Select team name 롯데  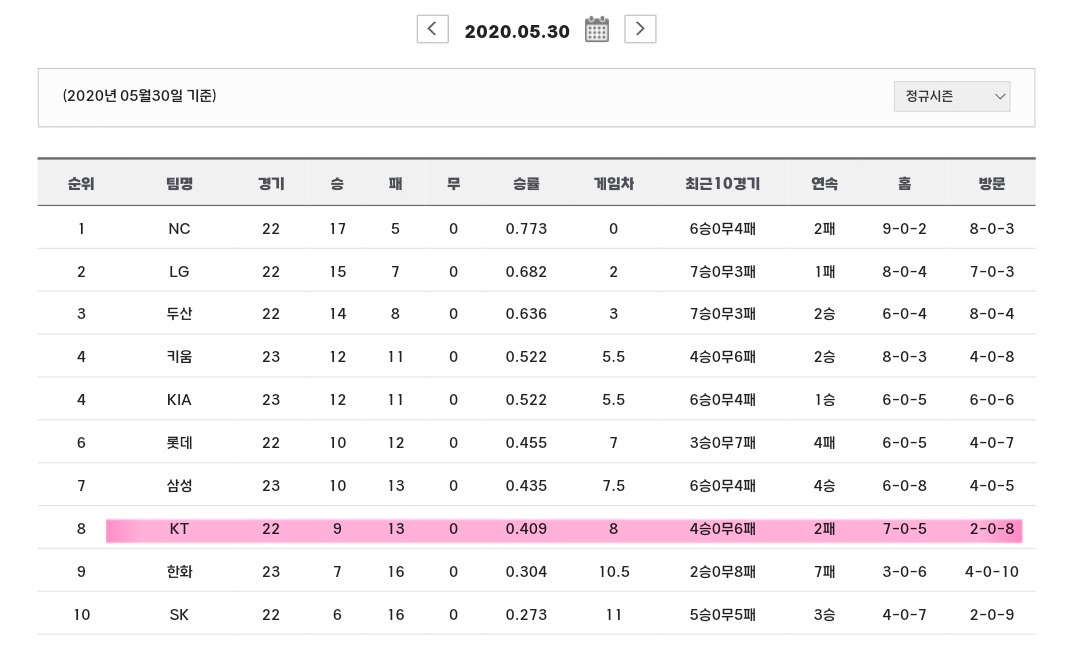tap(179, 443)
